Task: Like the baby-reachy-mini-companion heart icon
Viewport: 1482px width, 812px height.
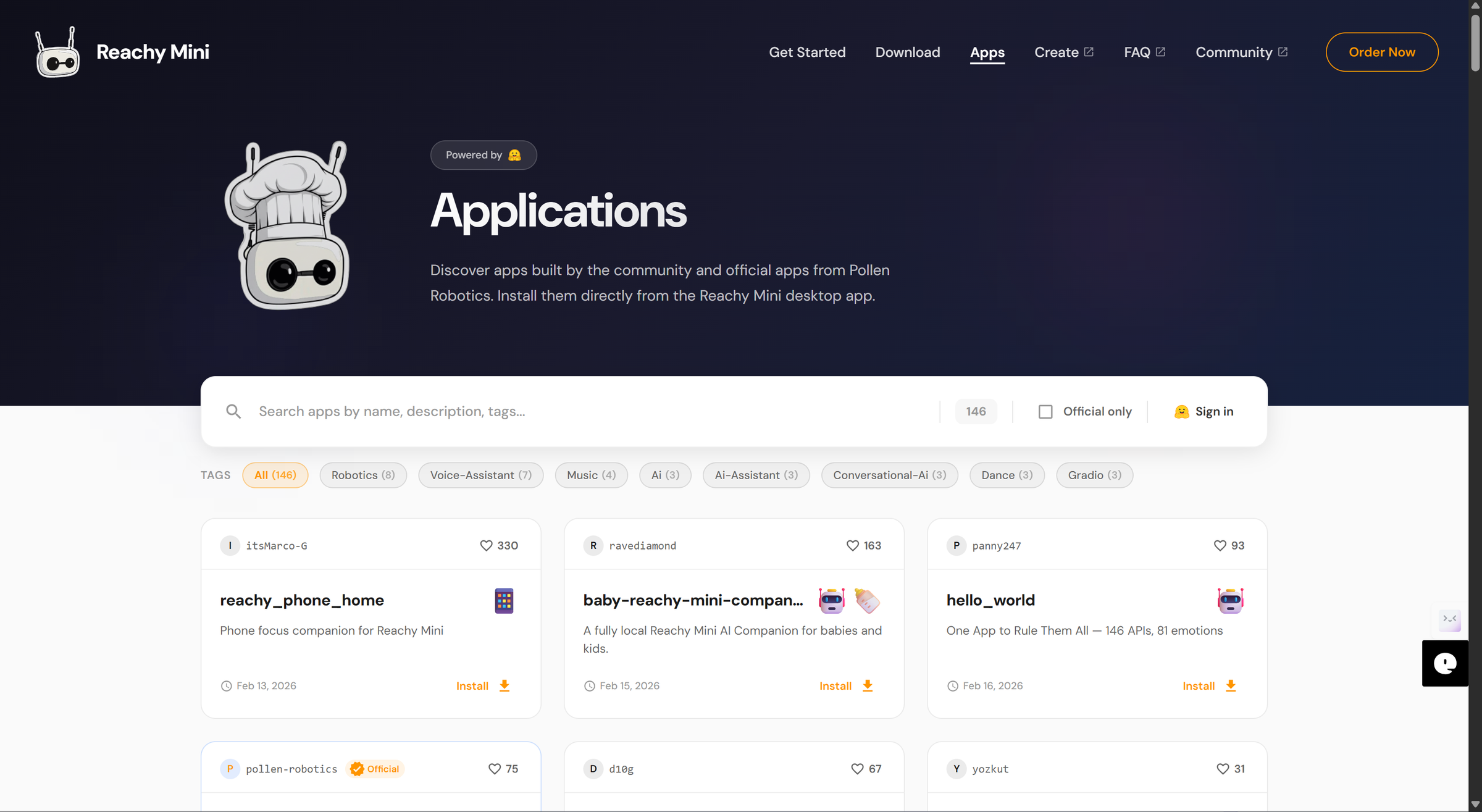Action: tap(853, 546)
